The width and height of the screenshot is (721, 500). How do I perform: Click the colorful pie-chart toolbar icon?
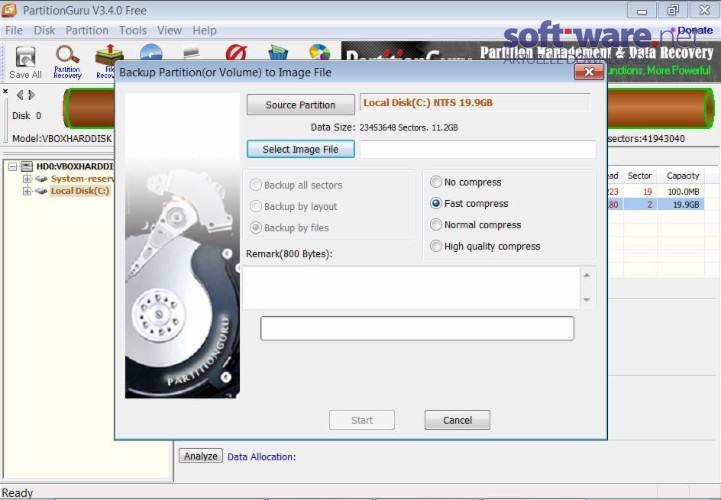point(320,52)
